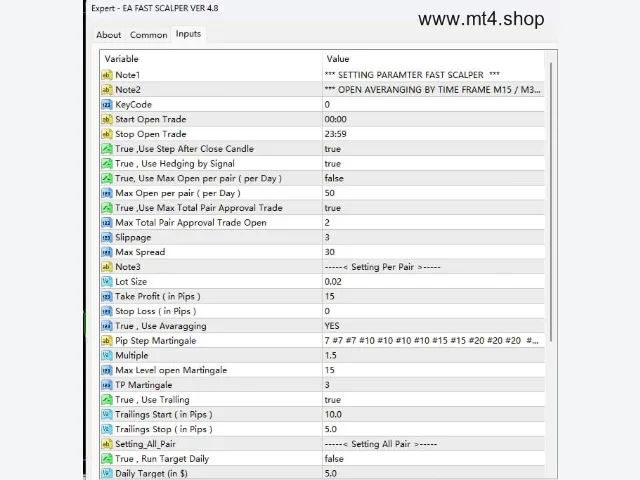The image size is (640, 480).
Task: Click the Max Total Pair Approval Trade Open icon
Action: point(107,223)
